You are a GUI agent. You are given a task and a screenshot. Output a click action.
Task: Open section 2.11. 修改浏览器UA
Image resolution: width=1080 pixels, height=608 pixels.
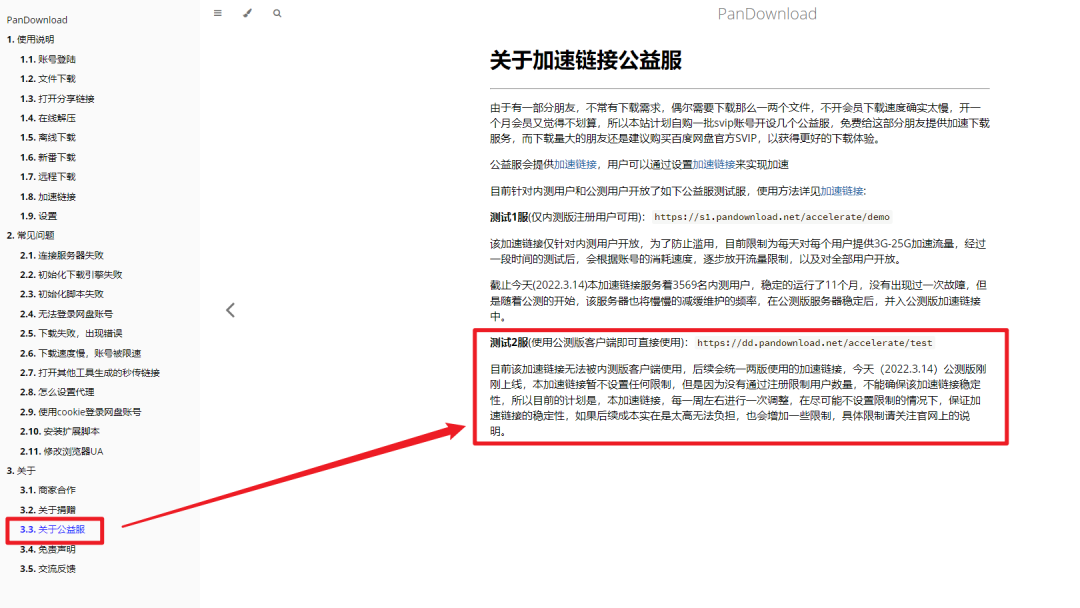coord(61,451)
